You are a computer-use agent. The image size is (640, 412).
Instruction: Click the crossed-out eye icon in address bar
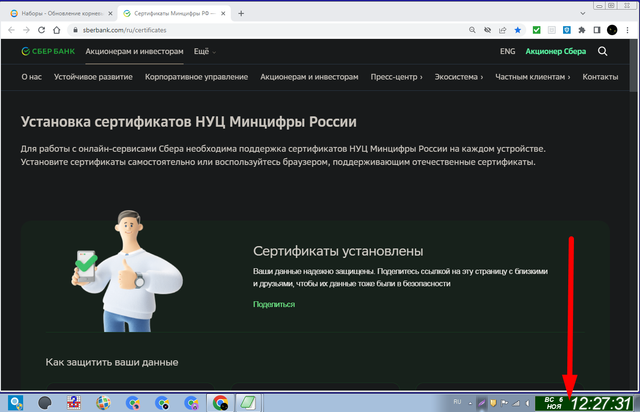pyautogui.click(x=487, y=30)
